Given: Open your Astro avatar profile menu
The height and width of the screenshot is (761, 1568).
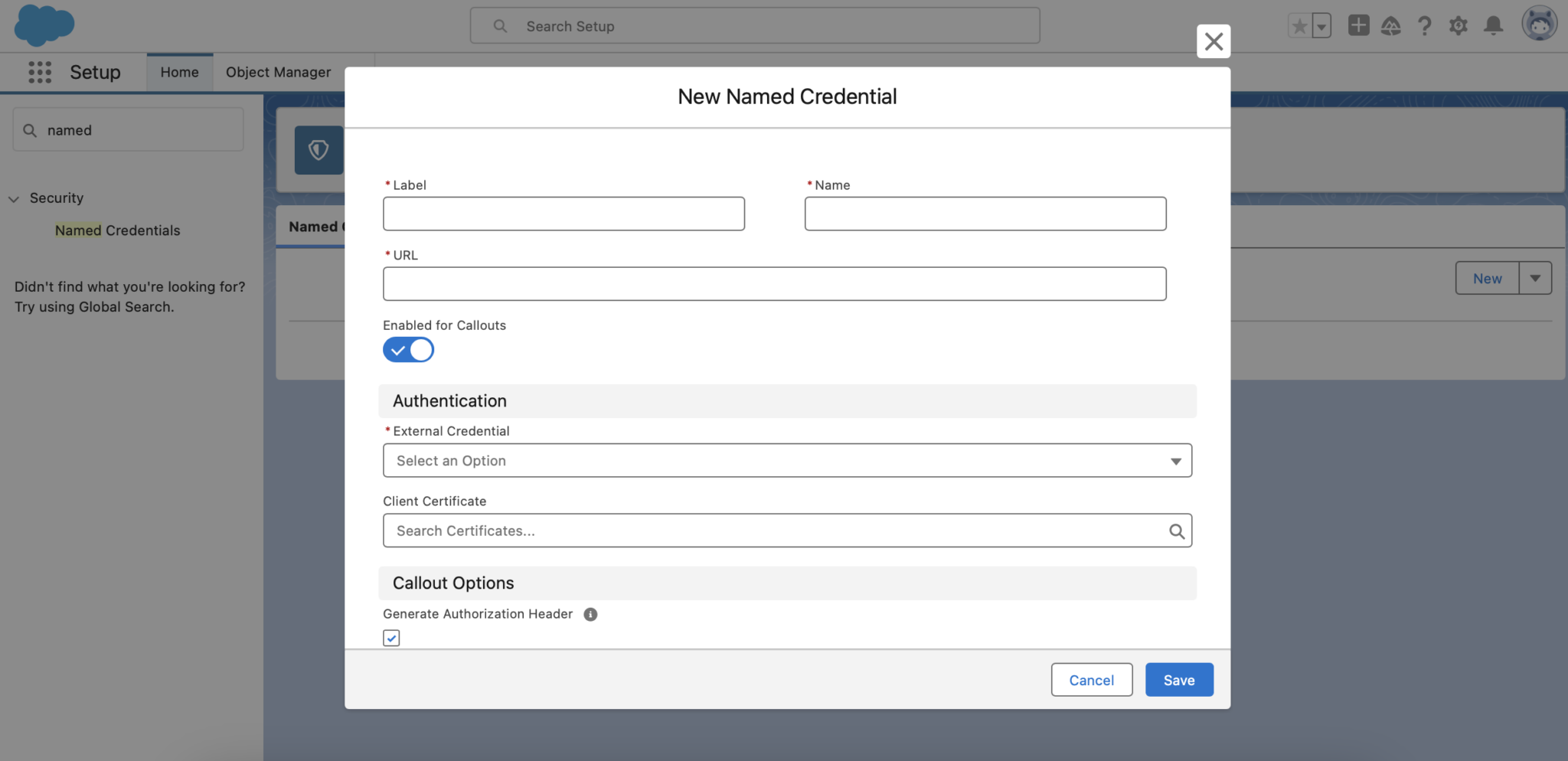Looking at the screenshot, I should pyautogui.click(x=1540, y=23).
